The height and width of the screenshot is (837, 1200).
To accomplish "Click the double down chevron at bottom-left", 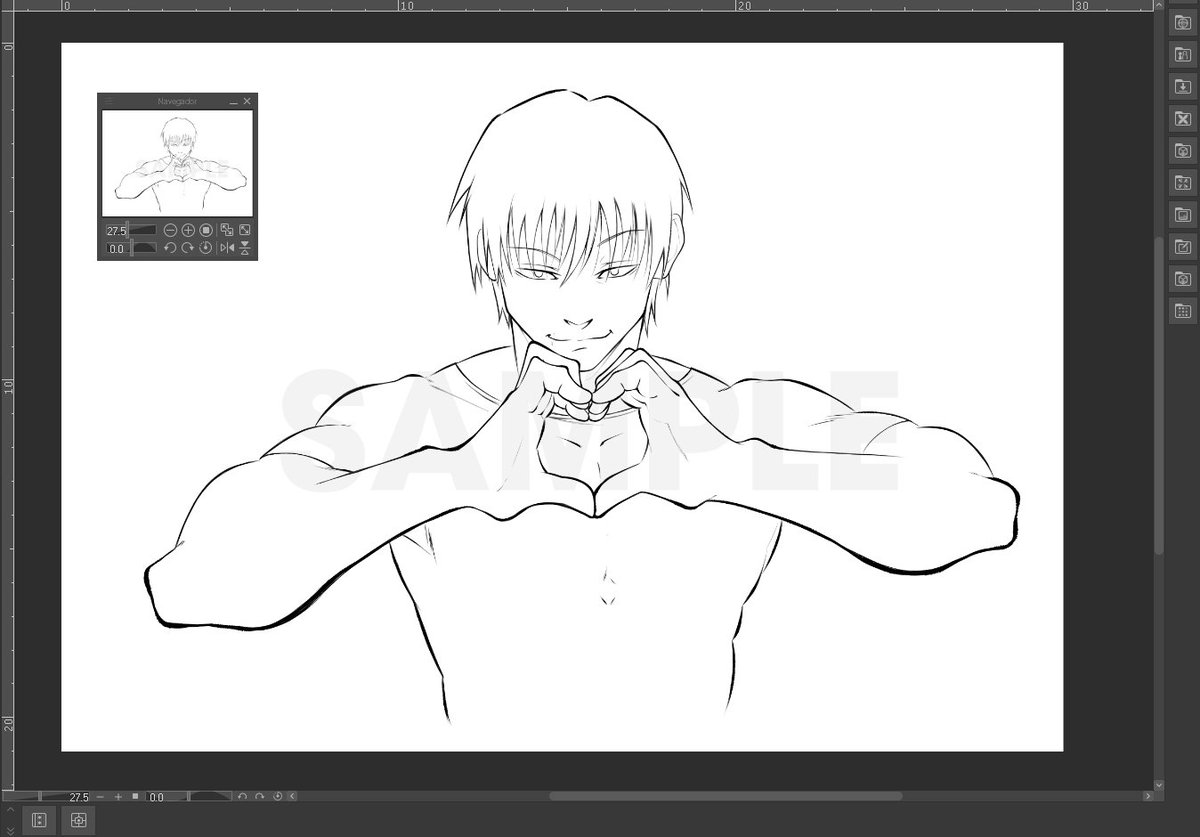I will [10, 830].
